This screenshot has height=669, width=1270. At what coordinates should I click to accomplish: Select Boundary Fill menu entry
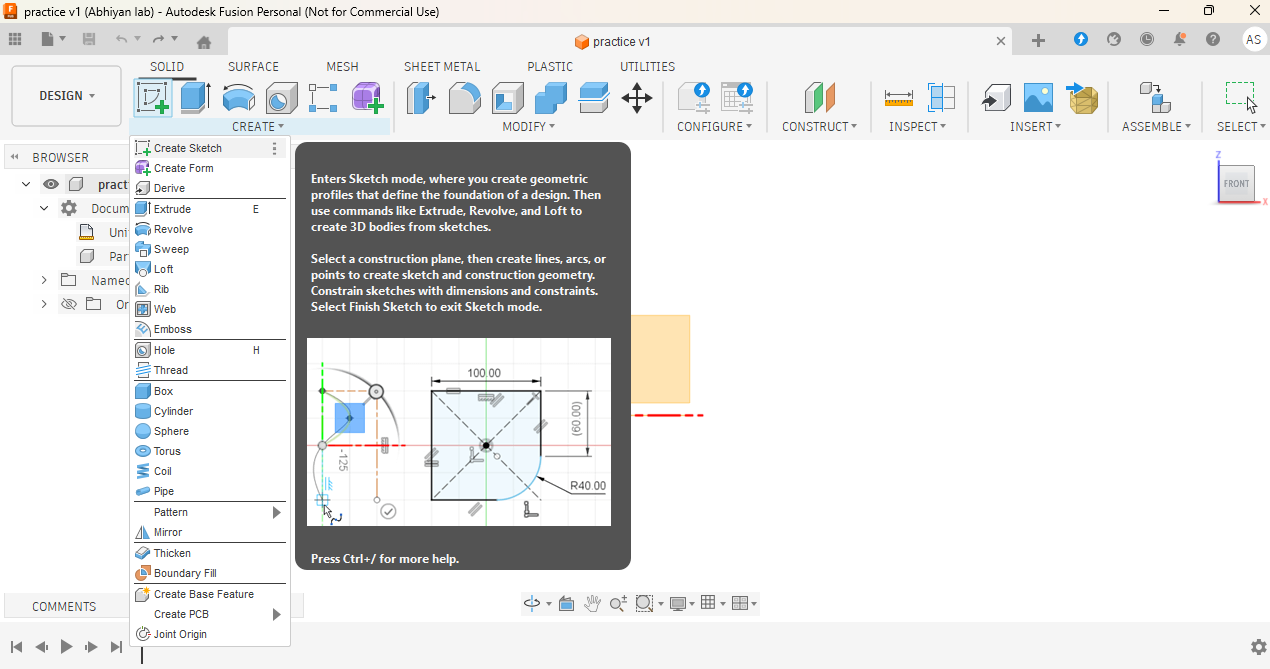tap(209, 573)
